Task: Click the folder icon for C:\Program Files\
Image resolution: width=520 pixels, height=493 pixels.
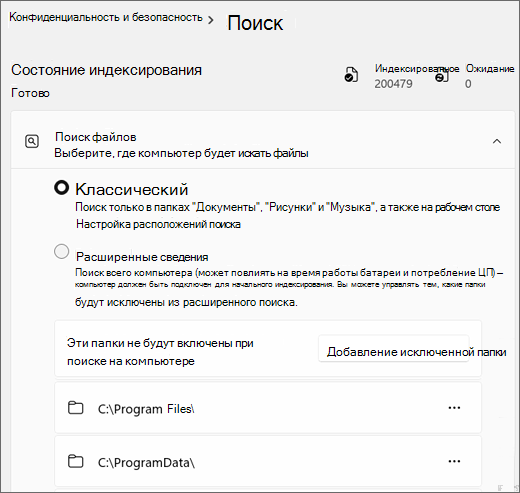Action: pyautogui.click(x=76, y=408)
